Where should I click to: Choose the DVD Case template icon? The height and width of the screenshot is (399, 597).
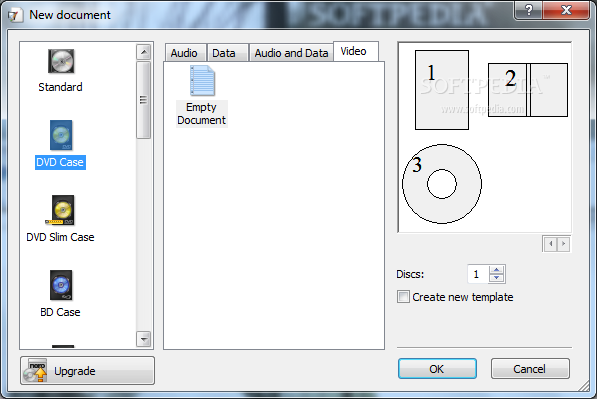[61, 135]
